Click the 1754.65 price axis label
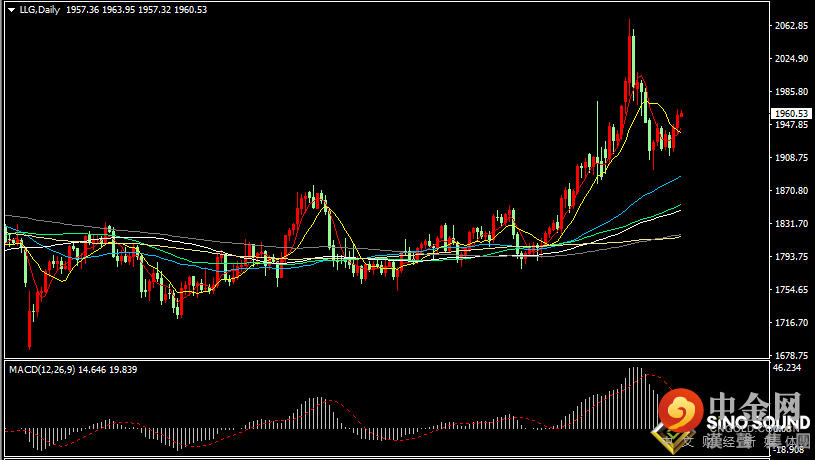This screenshot has height=460, width=815. [791, 290]
